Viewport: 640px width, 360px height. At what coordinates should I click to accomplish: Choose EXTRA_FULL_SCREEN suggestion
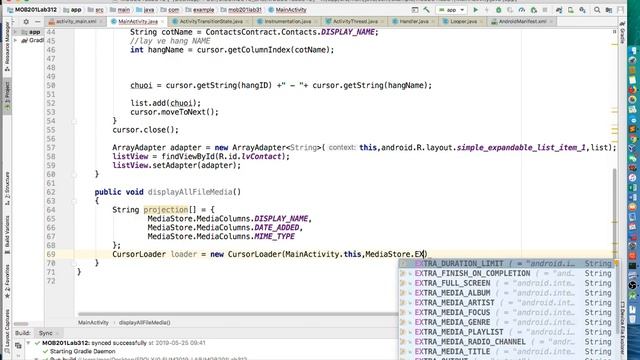(x=506, y=283)
